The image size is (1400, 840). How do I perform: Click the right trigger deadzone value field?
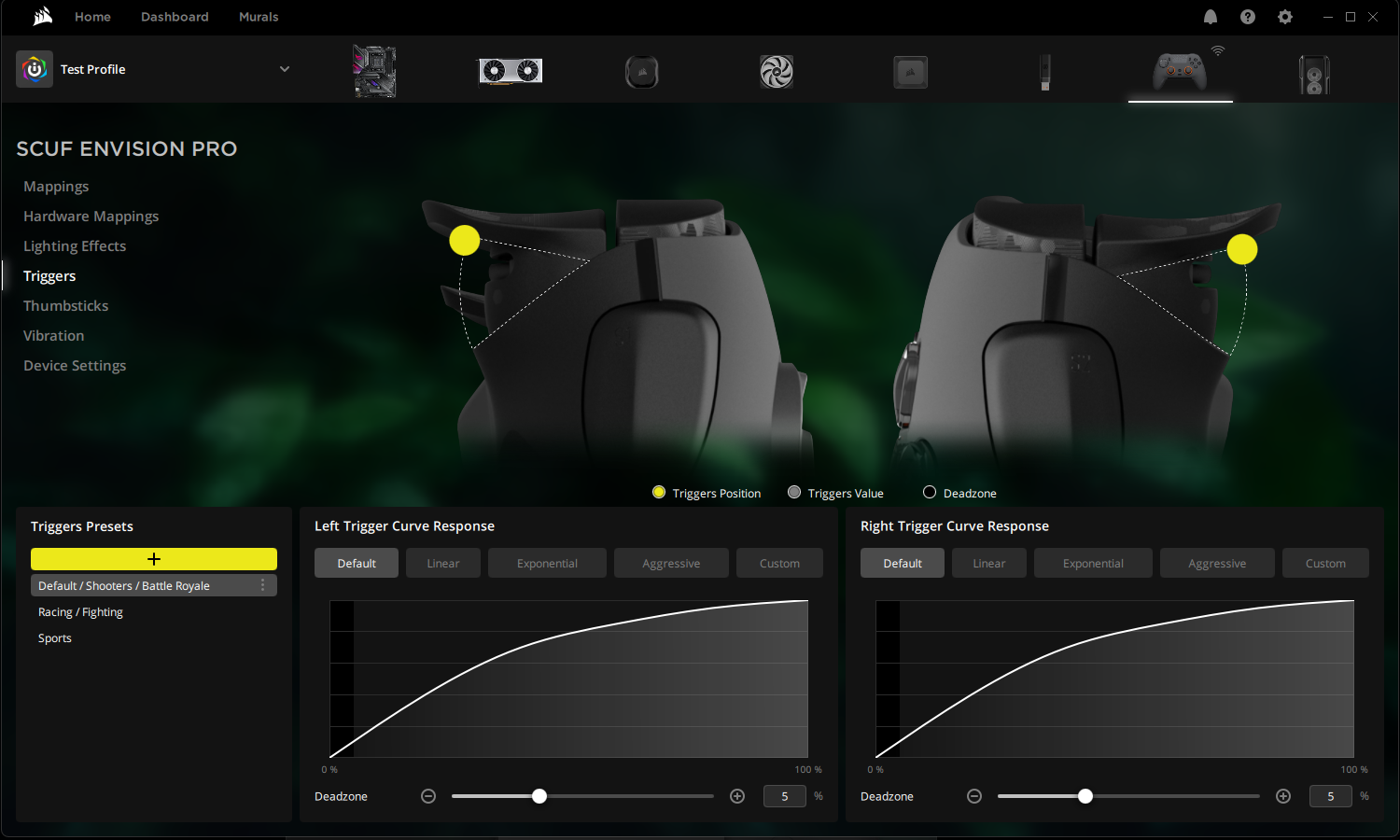[x=1330, y=796]
